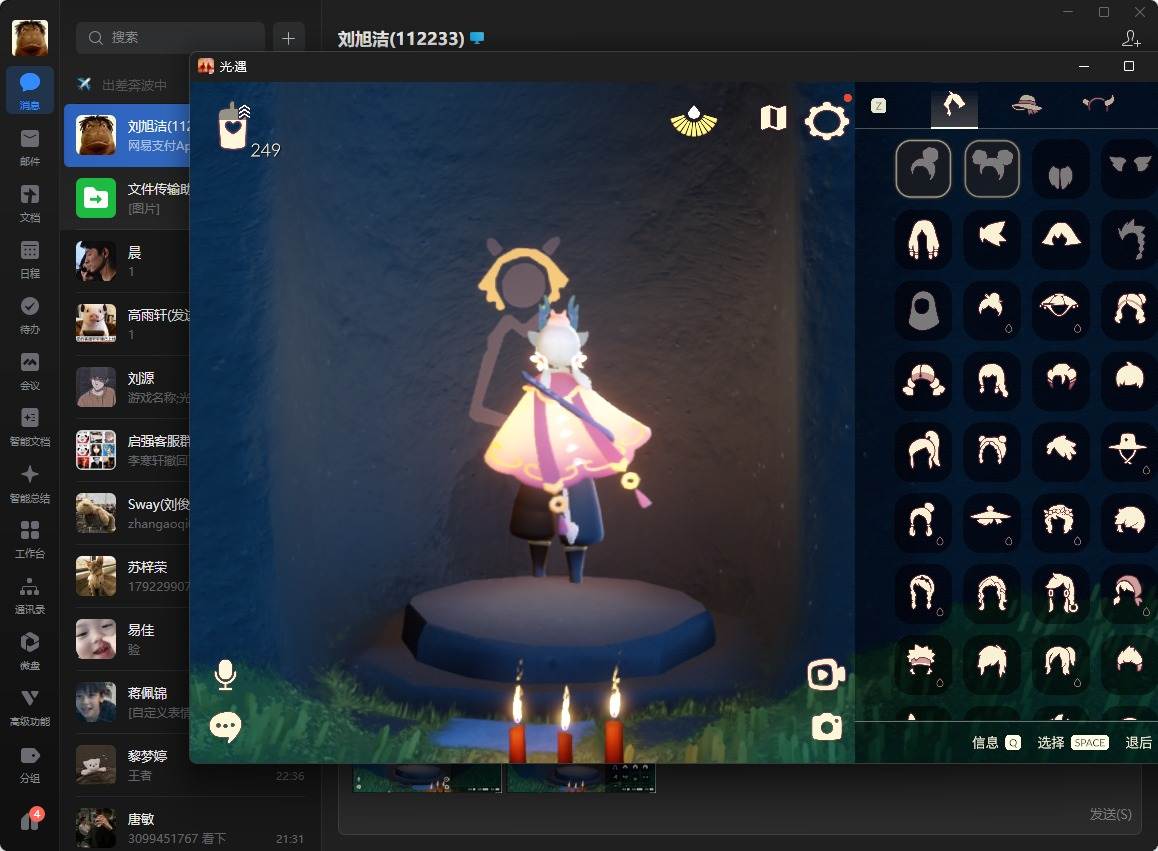Click 信息 Q info button
The height and width of the screenshot is (851, 1158).
click(996, 742)
